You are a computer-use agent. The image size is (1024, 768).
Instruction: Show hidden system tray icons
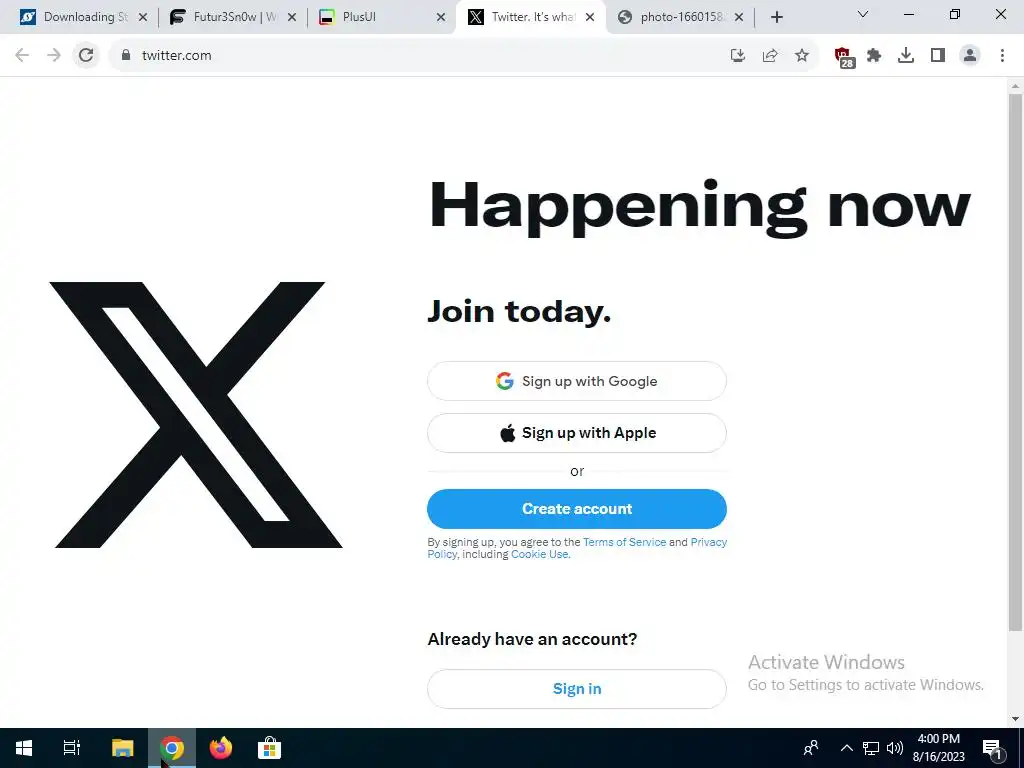click(x=846, y=748)
